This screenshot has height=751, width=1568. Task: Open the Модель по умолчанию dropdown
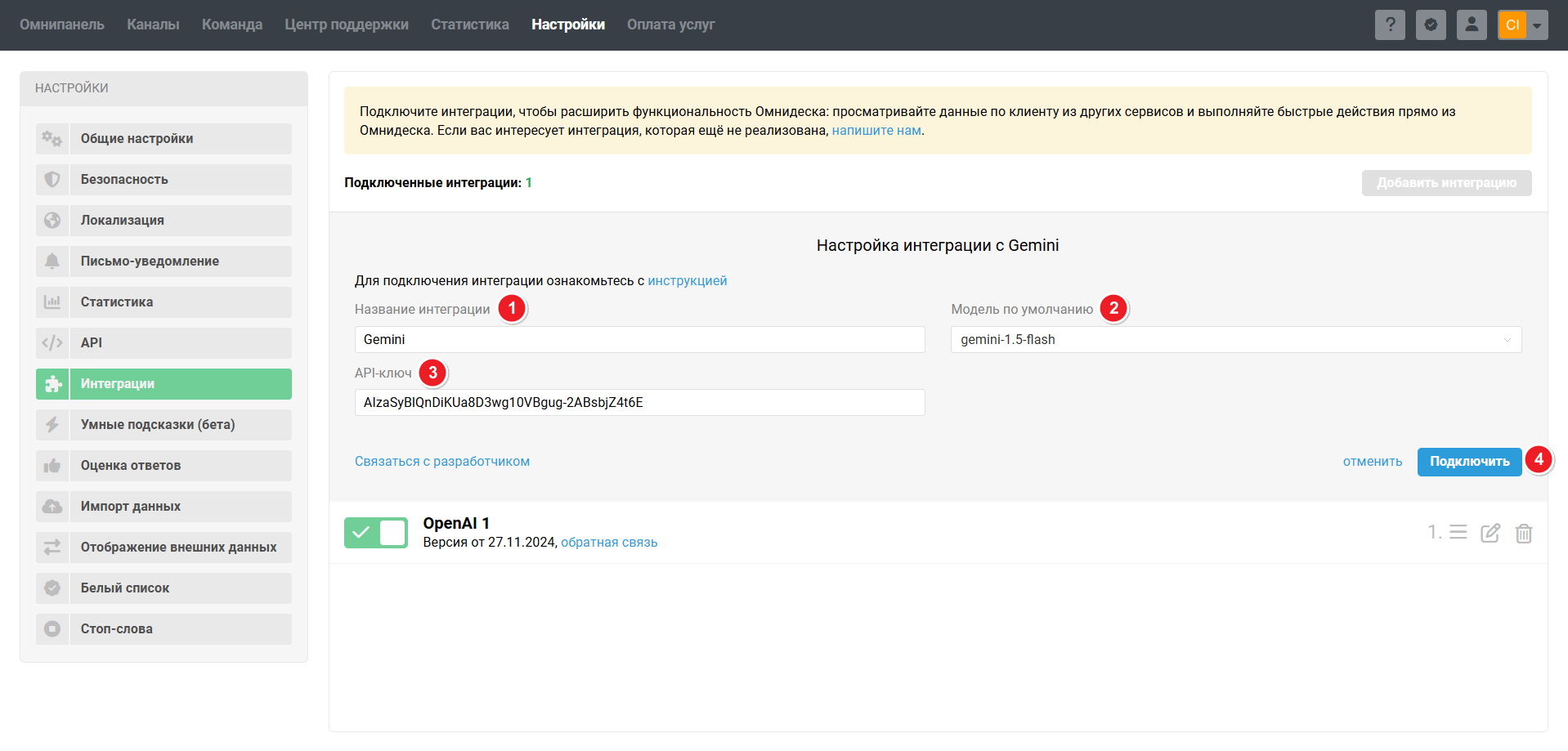[1235, 340]
